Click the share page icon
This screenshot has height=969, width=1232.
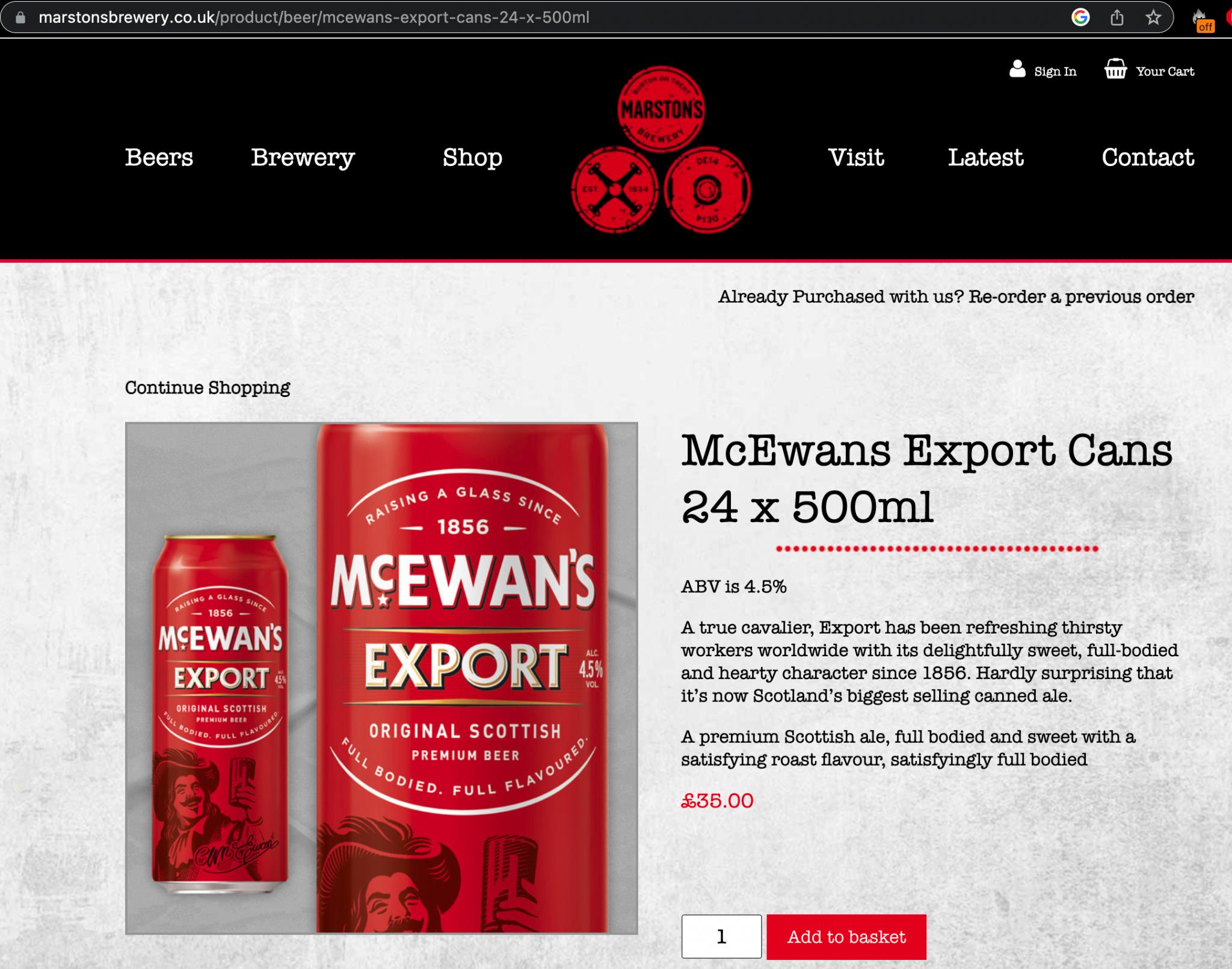point(1116,17)
